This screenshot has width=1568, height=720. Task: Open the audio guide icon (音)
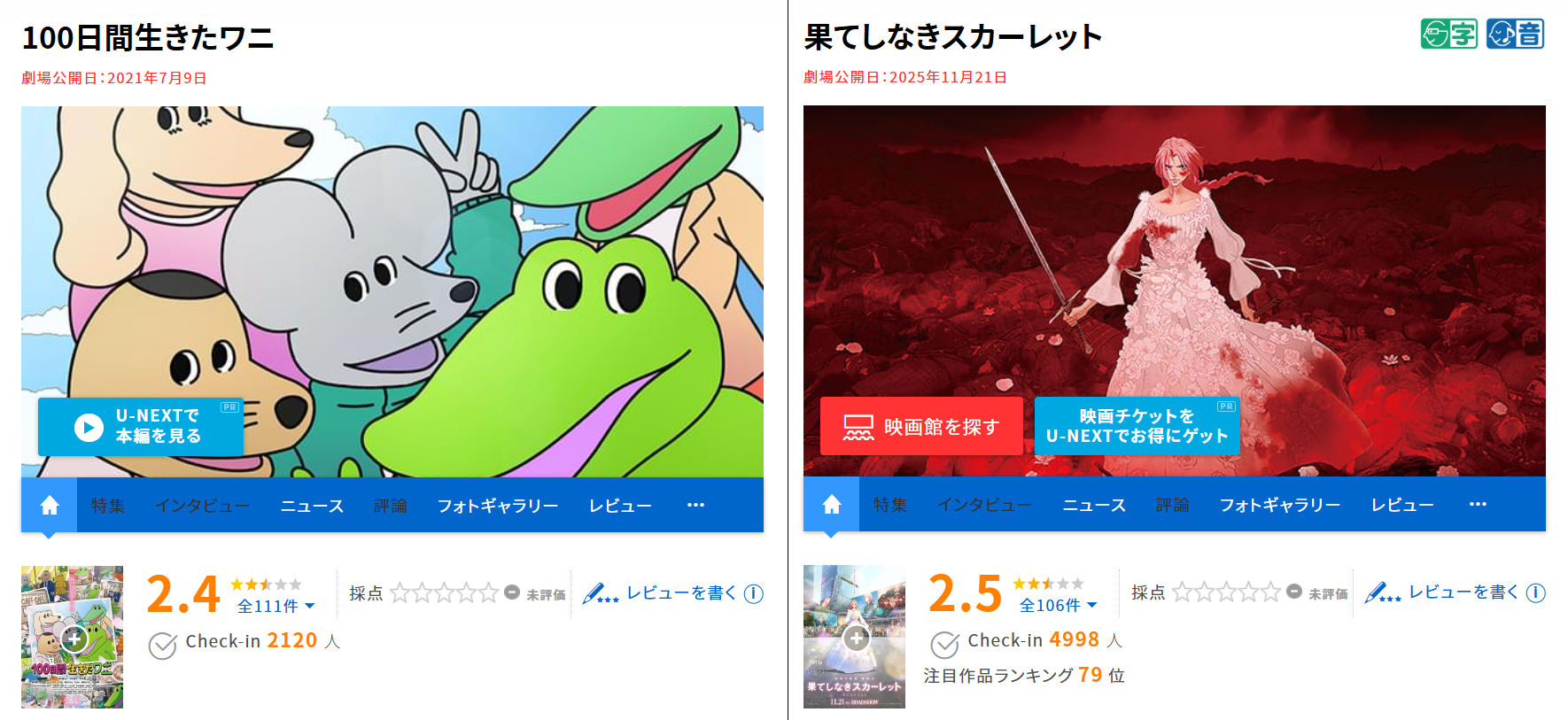coord(1515,34)
